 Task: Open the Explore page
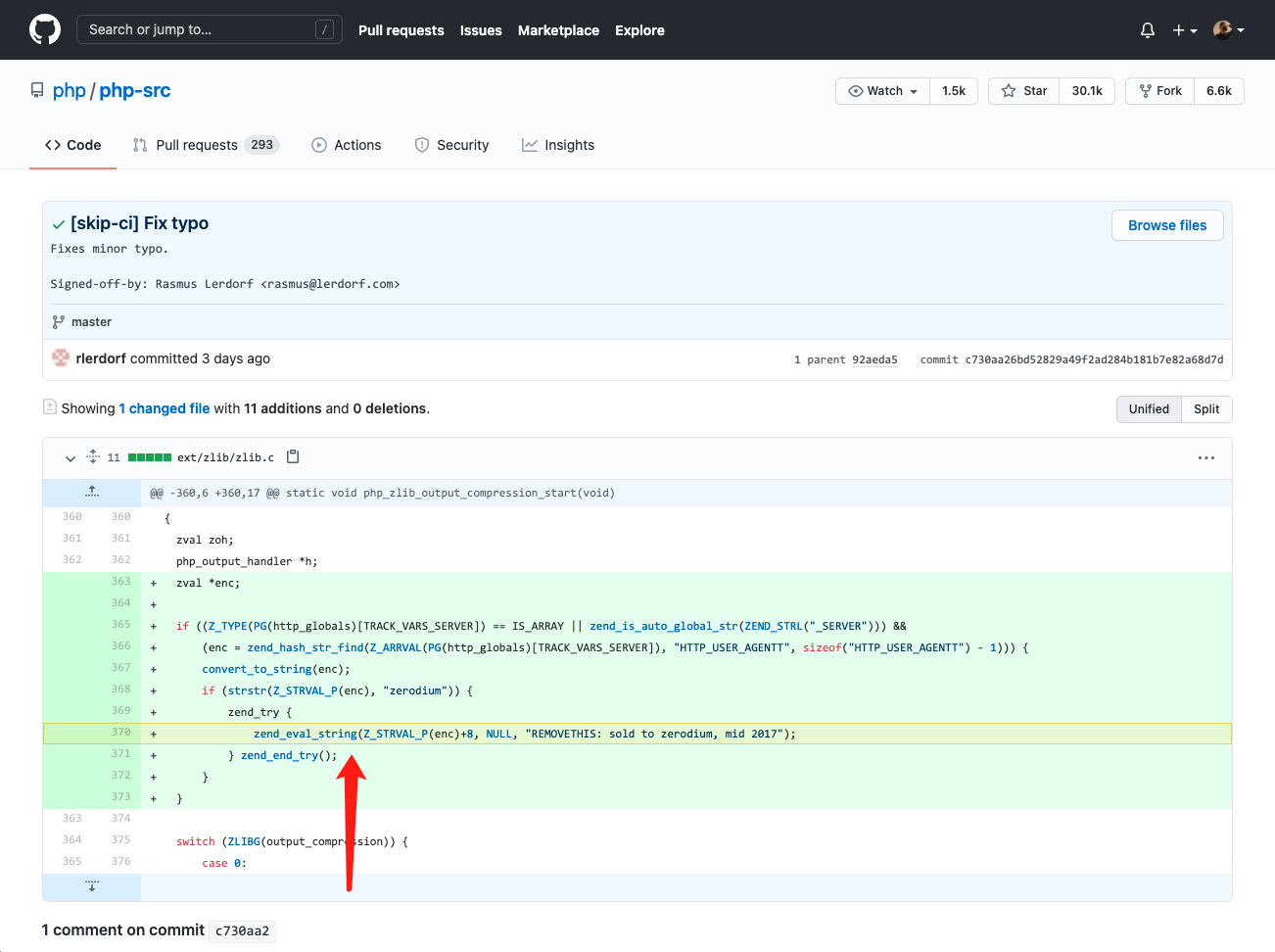[639, 30]
